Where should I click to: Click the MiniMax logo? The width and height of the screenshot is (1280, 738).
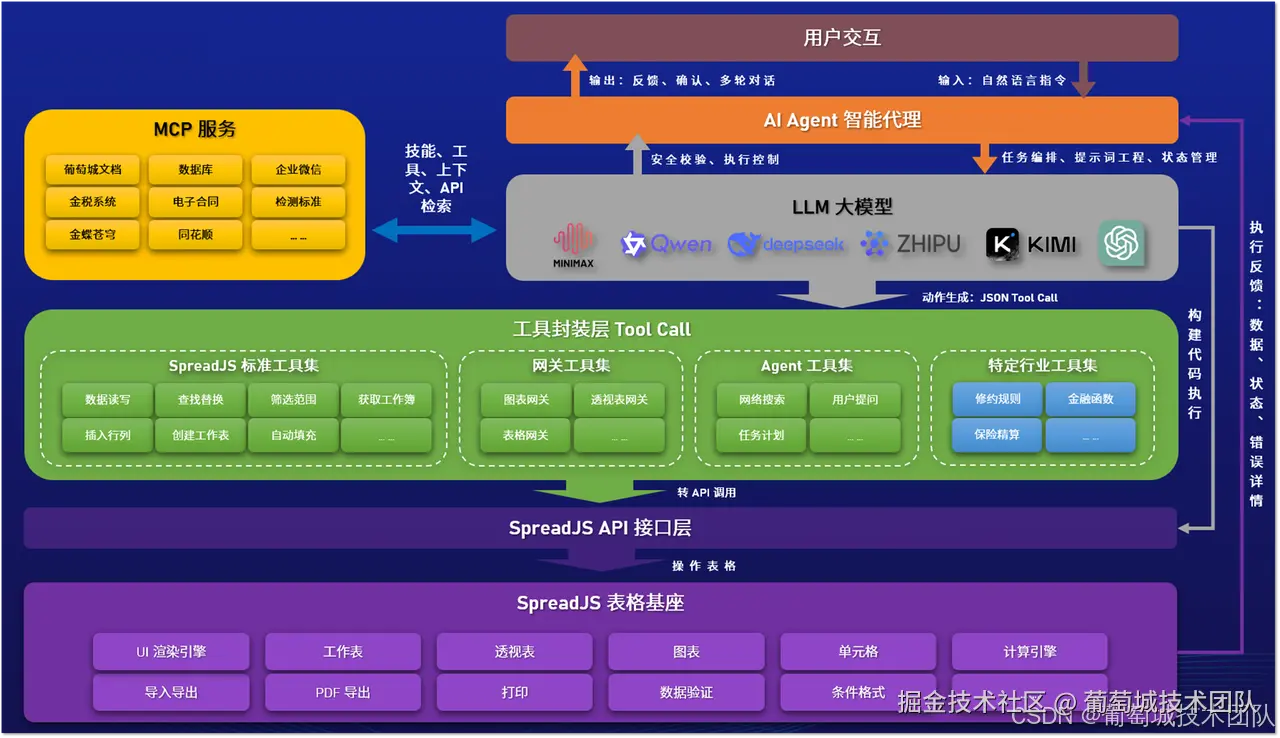tap(574, 246)
